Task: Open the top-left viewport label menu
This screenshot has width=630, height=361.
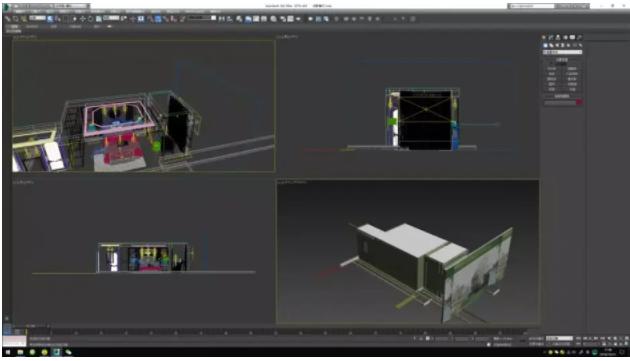Action: tap(25, 37)
